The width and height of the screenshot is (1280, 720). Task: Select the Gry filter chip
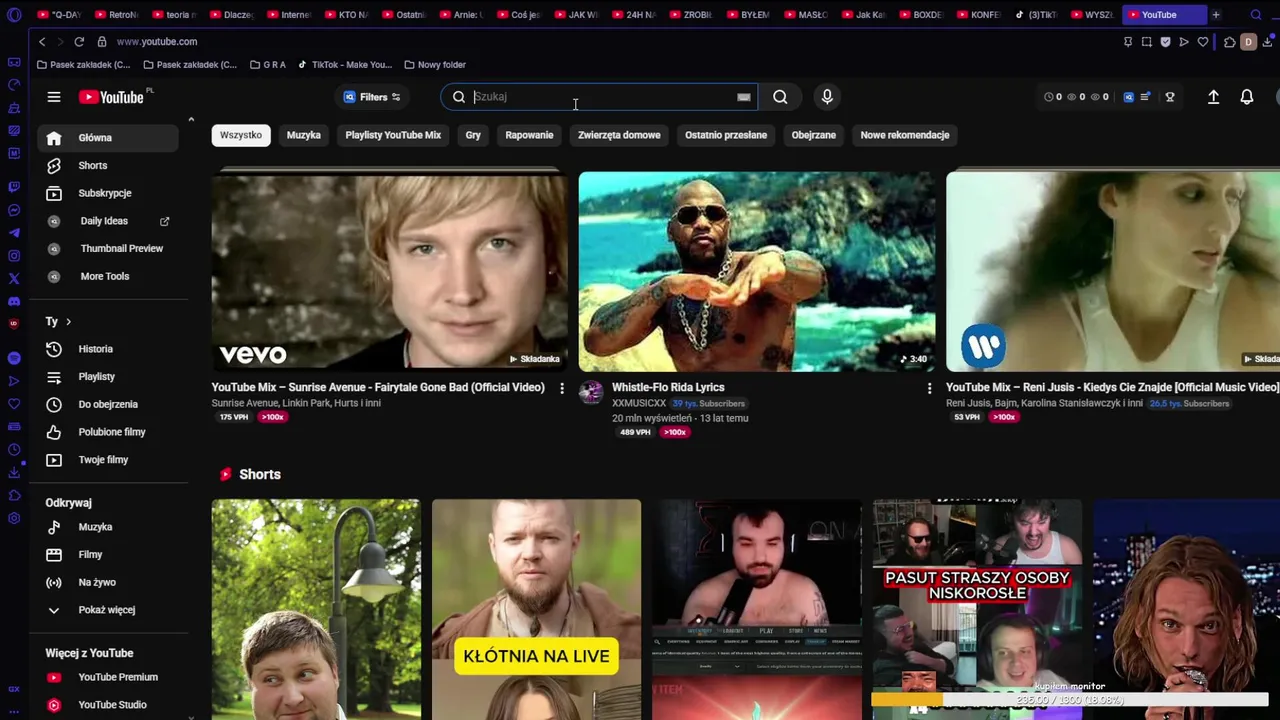(x=473, y=135)
